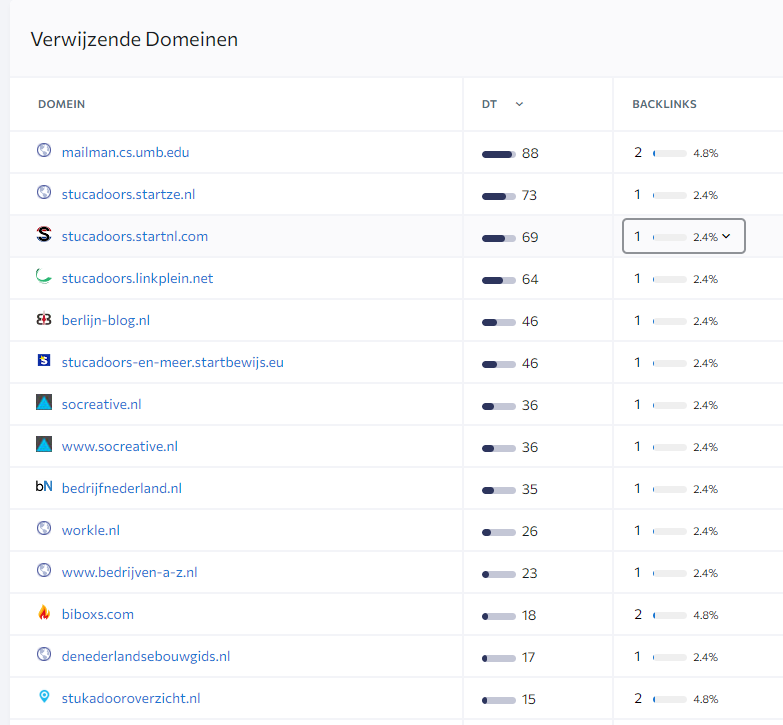
Task: Click the globe favicon beside www.bedrijven-a-z.nl
Action: tap(44, 570)
